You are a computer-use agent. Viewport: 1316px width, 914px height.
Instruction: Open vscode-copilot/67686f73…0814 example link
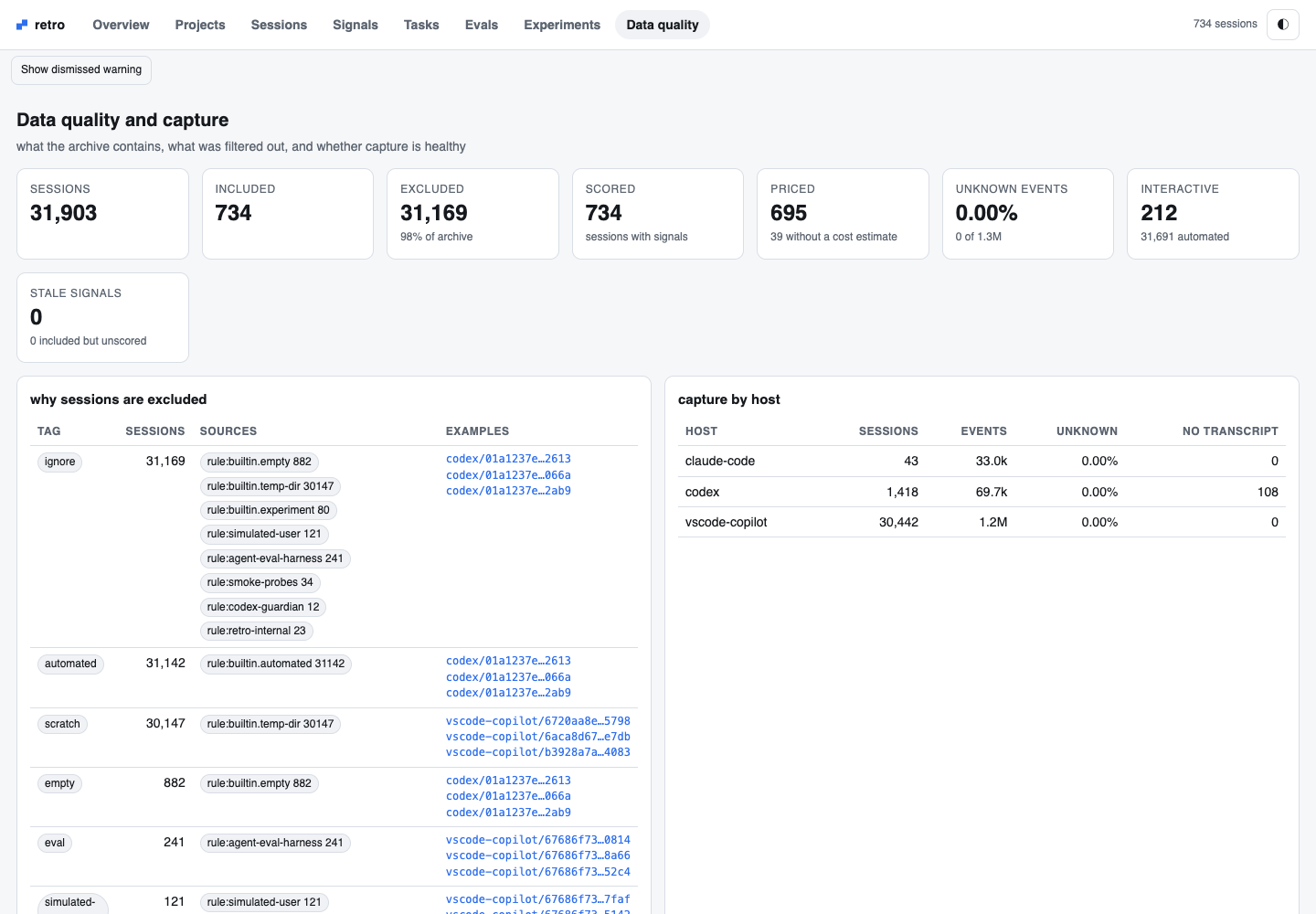pos(538,840)
